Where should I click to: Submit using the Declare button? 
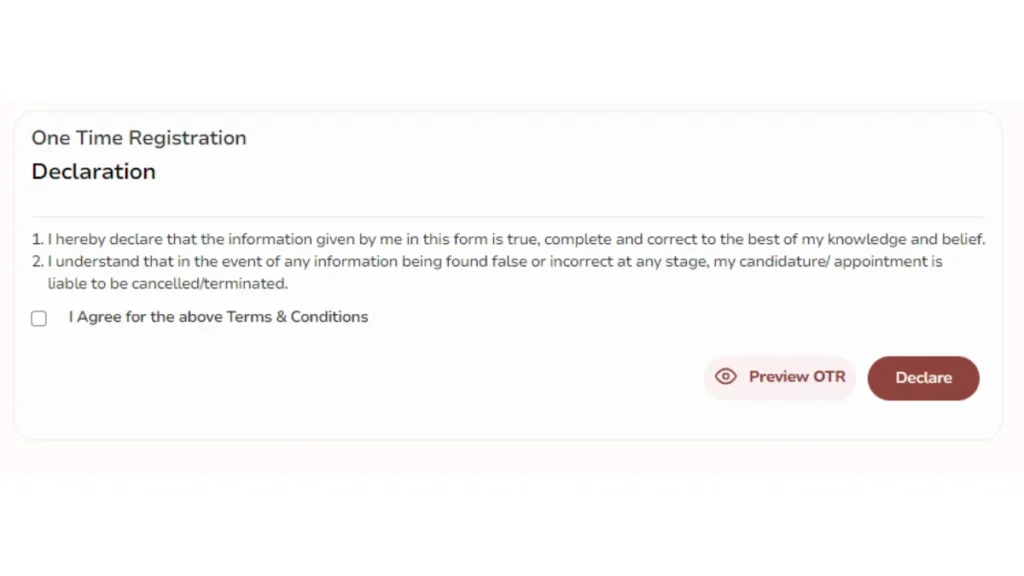coord(923,378)
